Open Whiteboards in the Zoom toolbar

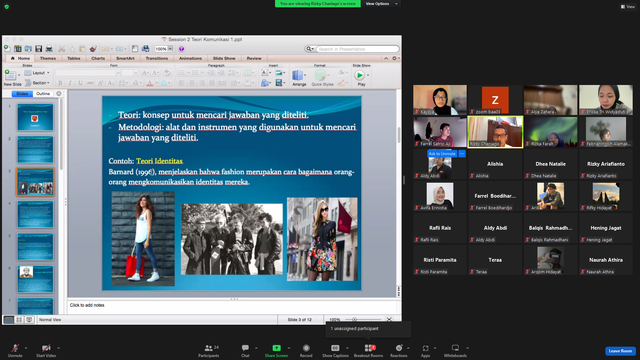tap(455, 350)
